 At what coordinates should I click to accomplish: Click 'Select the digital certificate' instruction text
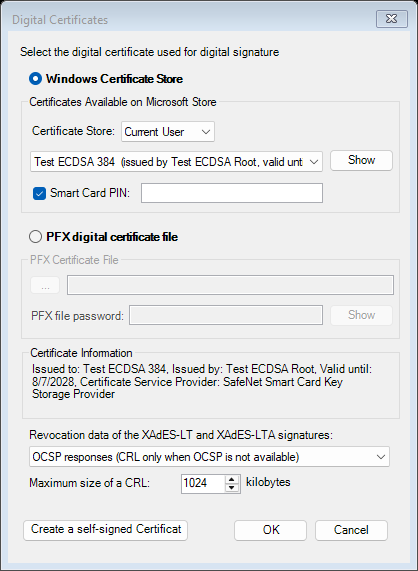pyautogui.click(x=150, y=52)
